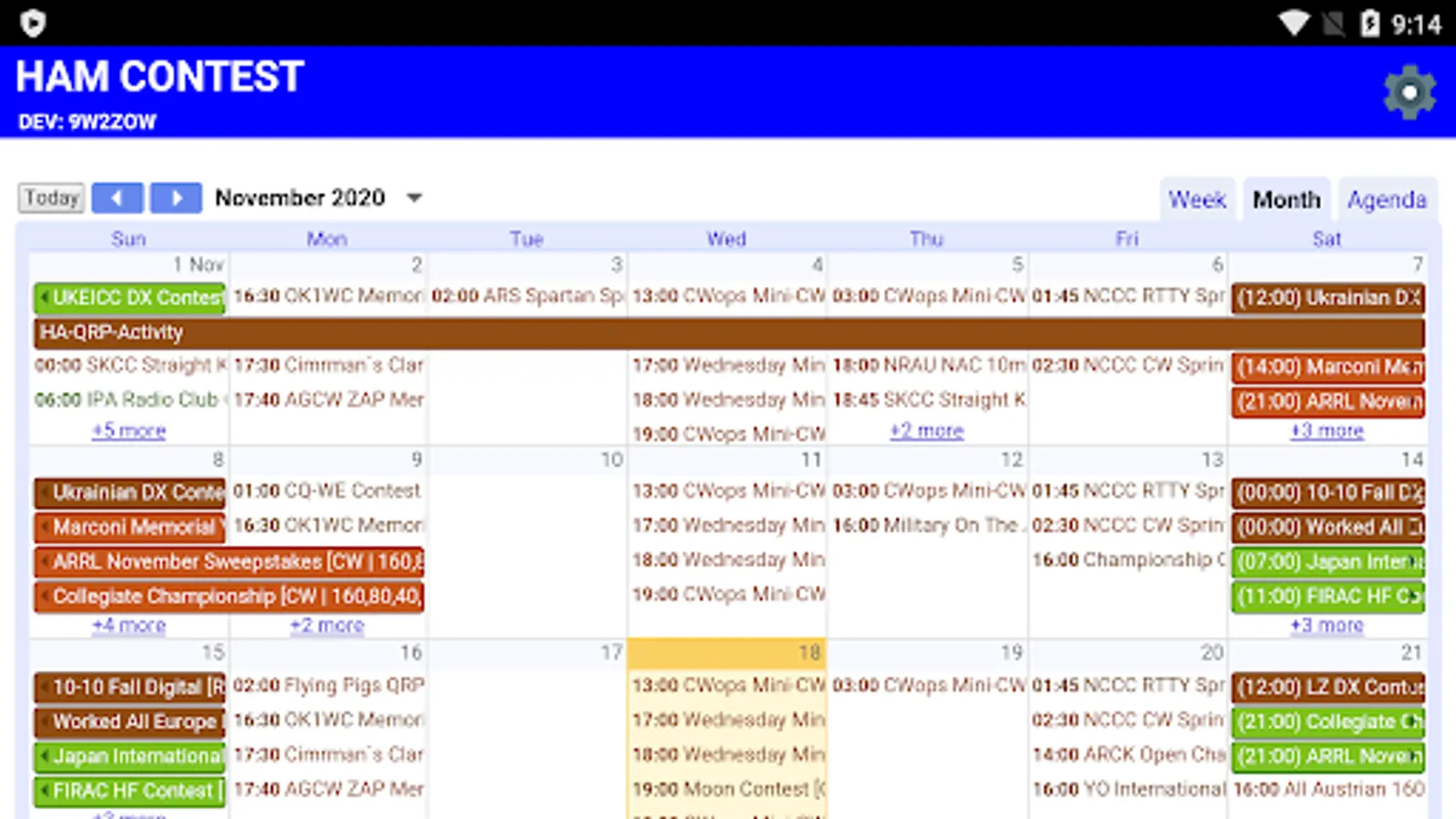Open the (00:00) 10-10 Fall DX event
Viewport: 1456px width, 819px height.
coord(1329,492)
